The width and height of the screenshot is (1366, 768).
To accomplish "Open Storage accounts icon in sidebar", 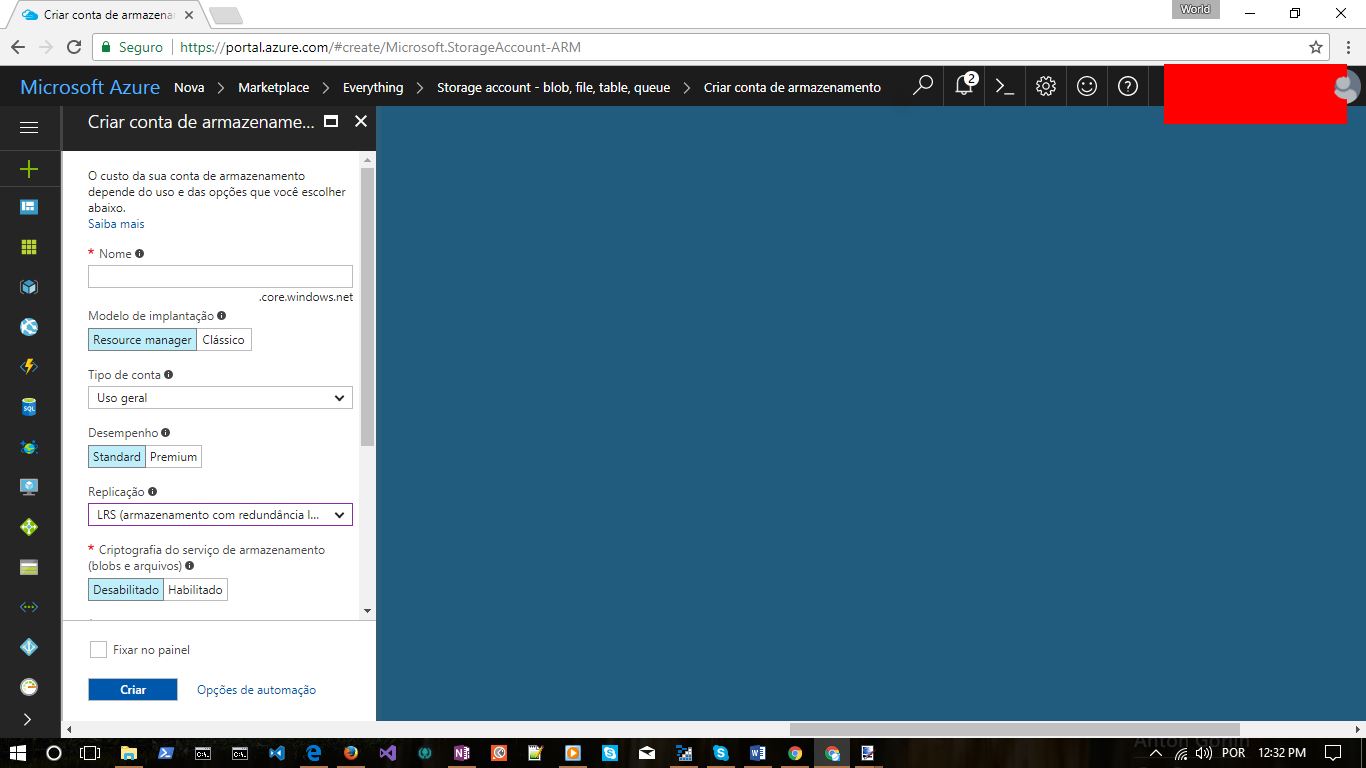I will (29, 567).
